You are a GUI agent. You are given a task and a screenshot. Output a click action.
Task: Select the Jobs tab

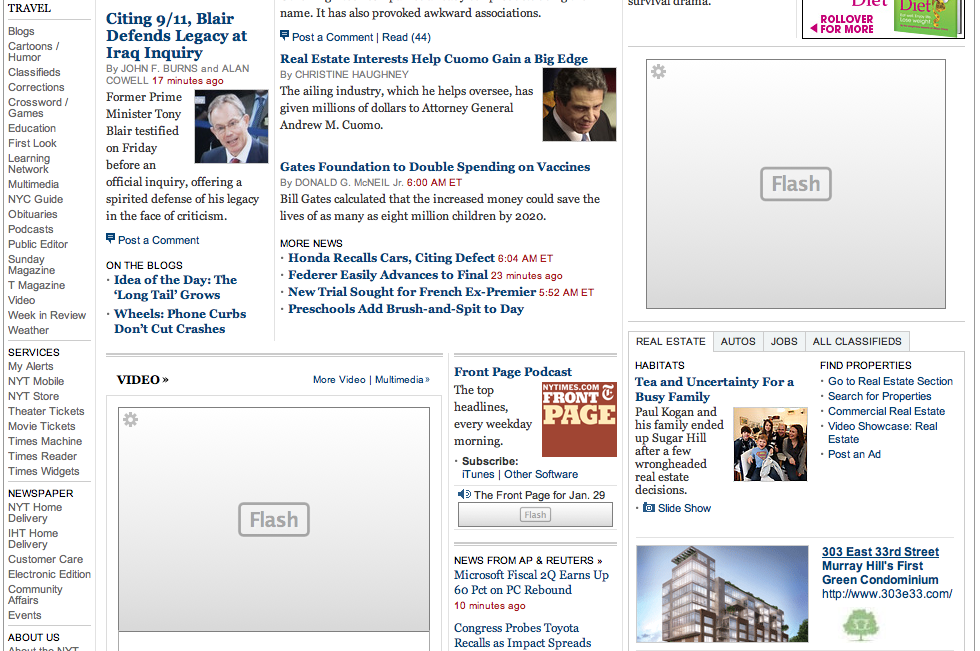pyautogui.click(x=784, y=341)
